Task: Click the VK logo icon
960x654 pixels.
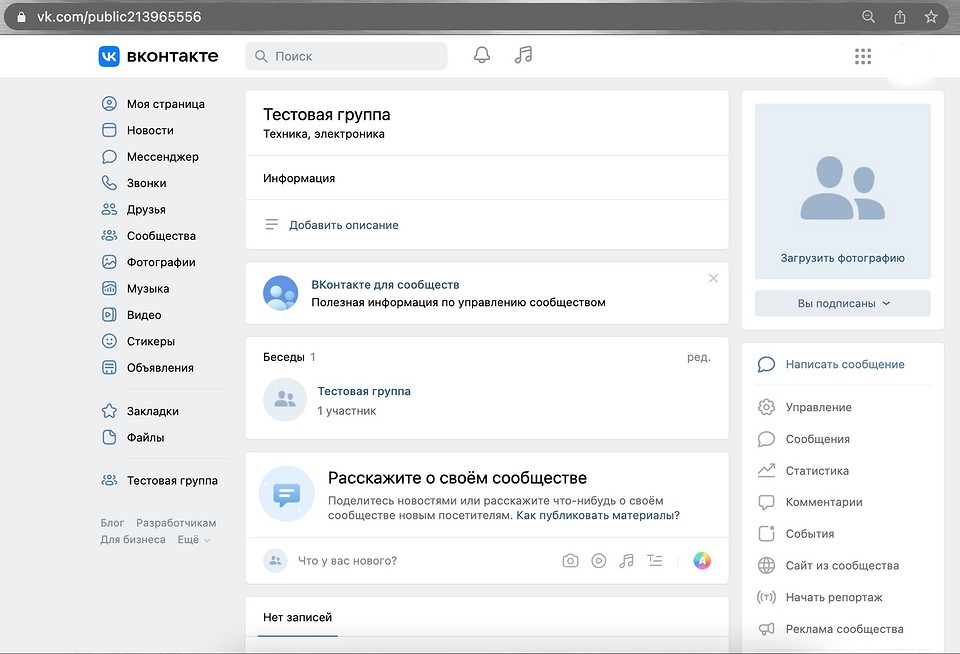Action: click(109, 56)
